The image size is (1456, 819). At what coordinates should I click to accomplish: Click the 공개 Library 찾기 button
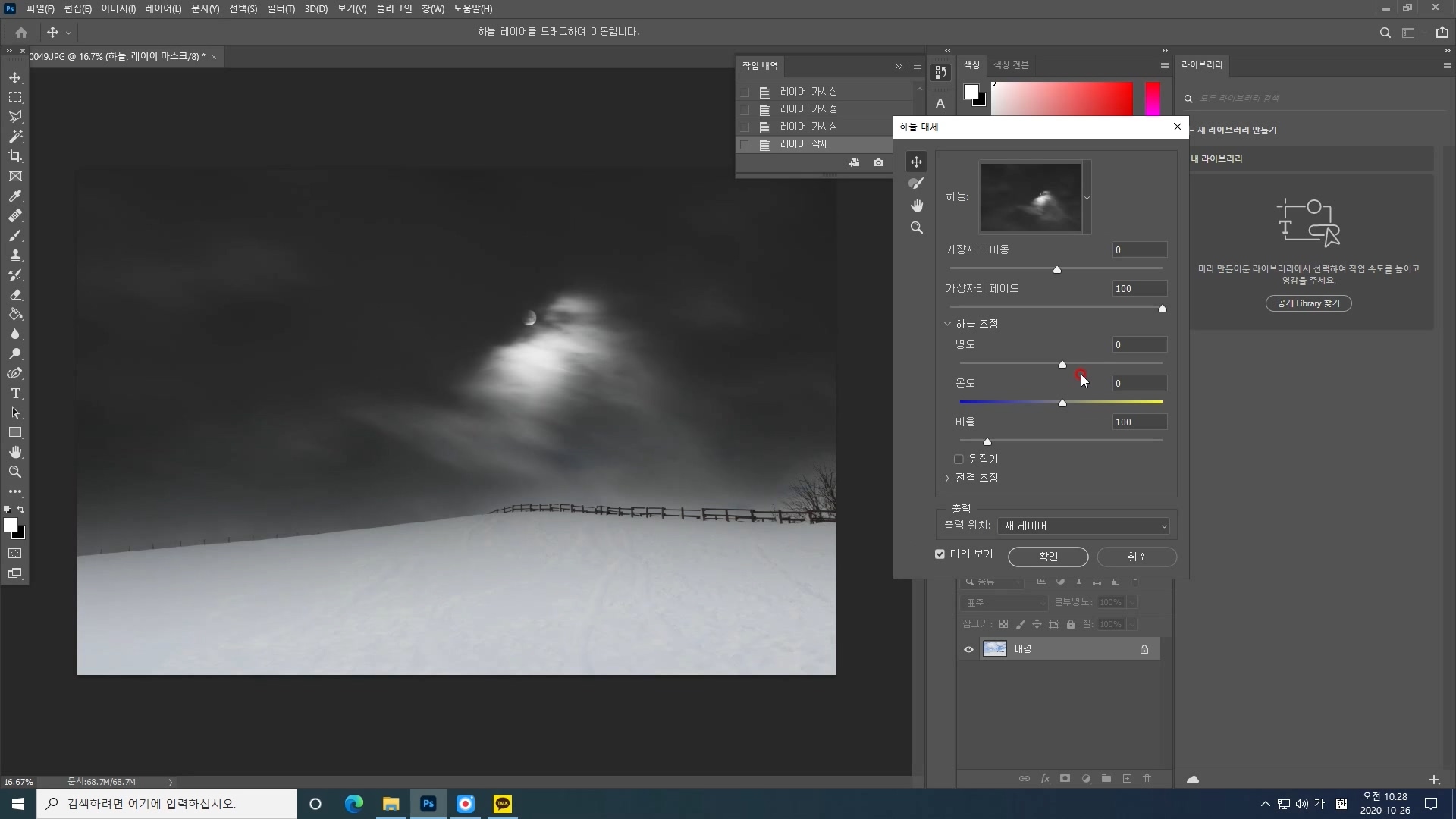1308,303
